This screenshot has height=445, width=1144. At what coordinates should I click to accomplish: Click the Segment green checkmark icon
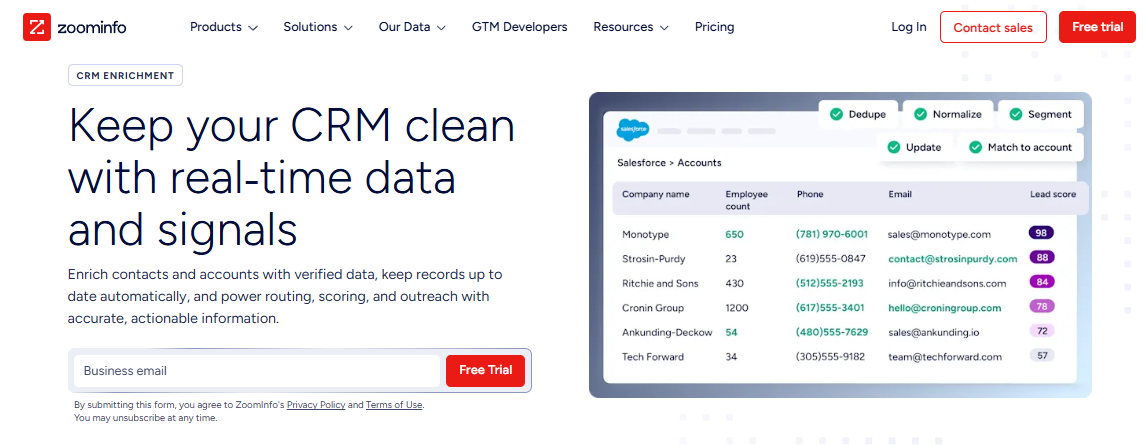point(1015,115)
